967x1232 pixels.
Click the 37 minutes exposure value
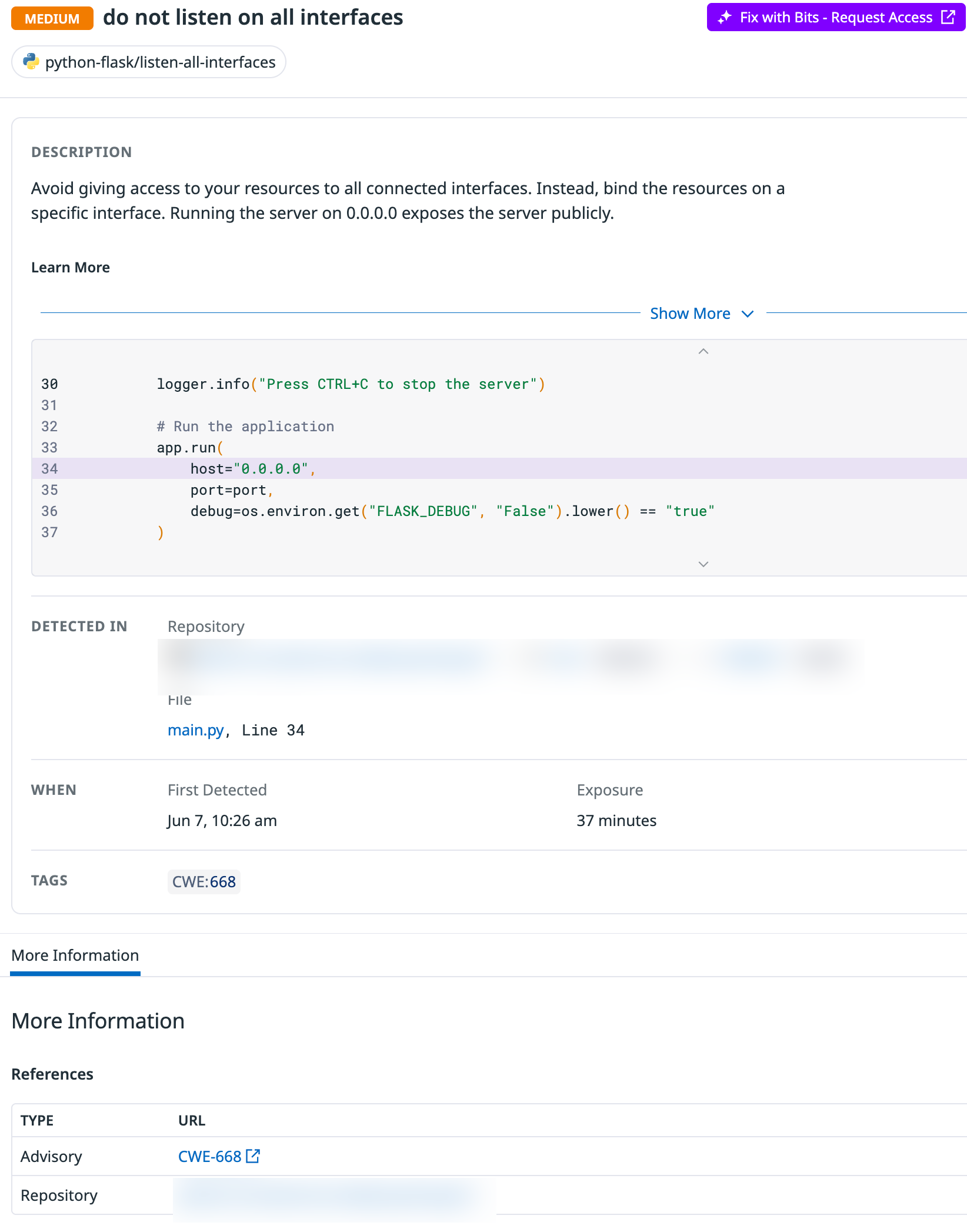point(616,821)
